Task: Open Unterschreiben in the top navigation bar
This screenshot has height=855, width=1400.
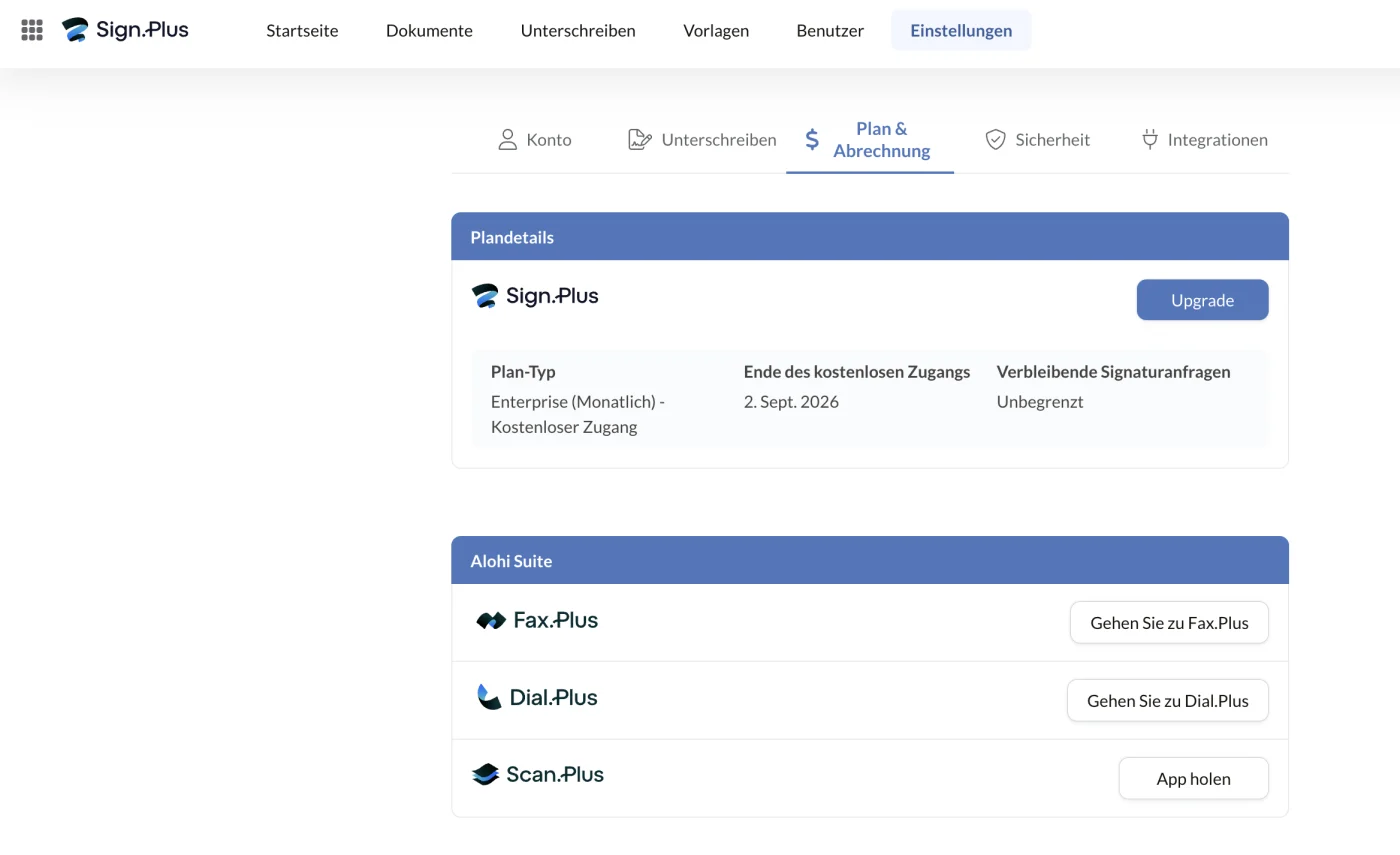Action: (578, 30)
